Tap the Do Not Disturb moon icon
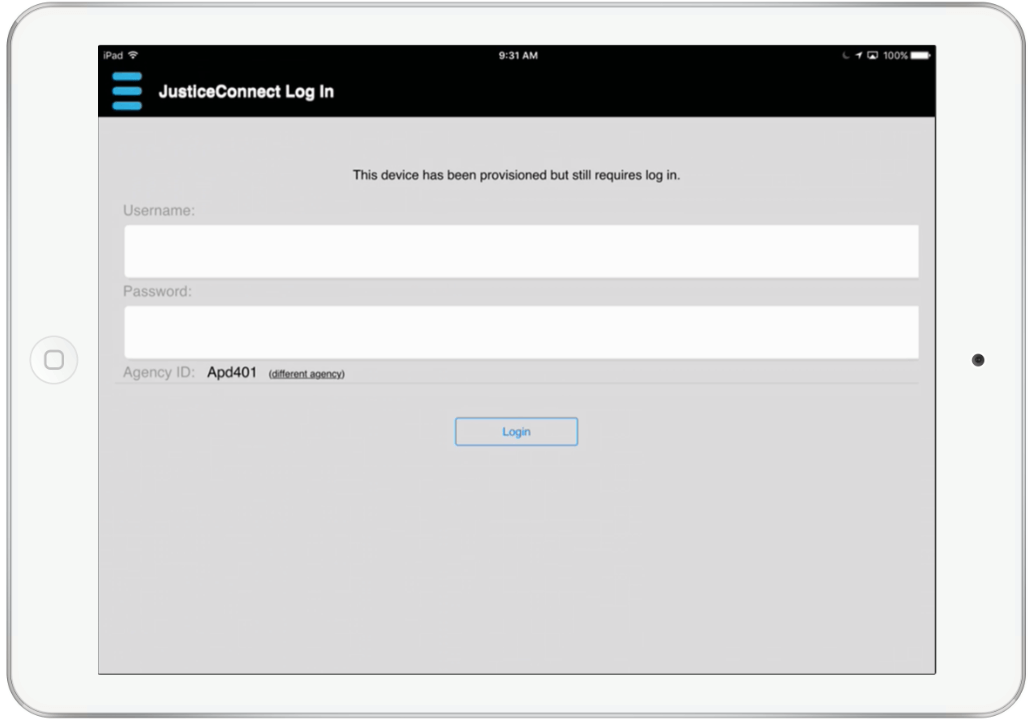The height and width of the screenshot is (720, 1033). click(x=845, y=55)
